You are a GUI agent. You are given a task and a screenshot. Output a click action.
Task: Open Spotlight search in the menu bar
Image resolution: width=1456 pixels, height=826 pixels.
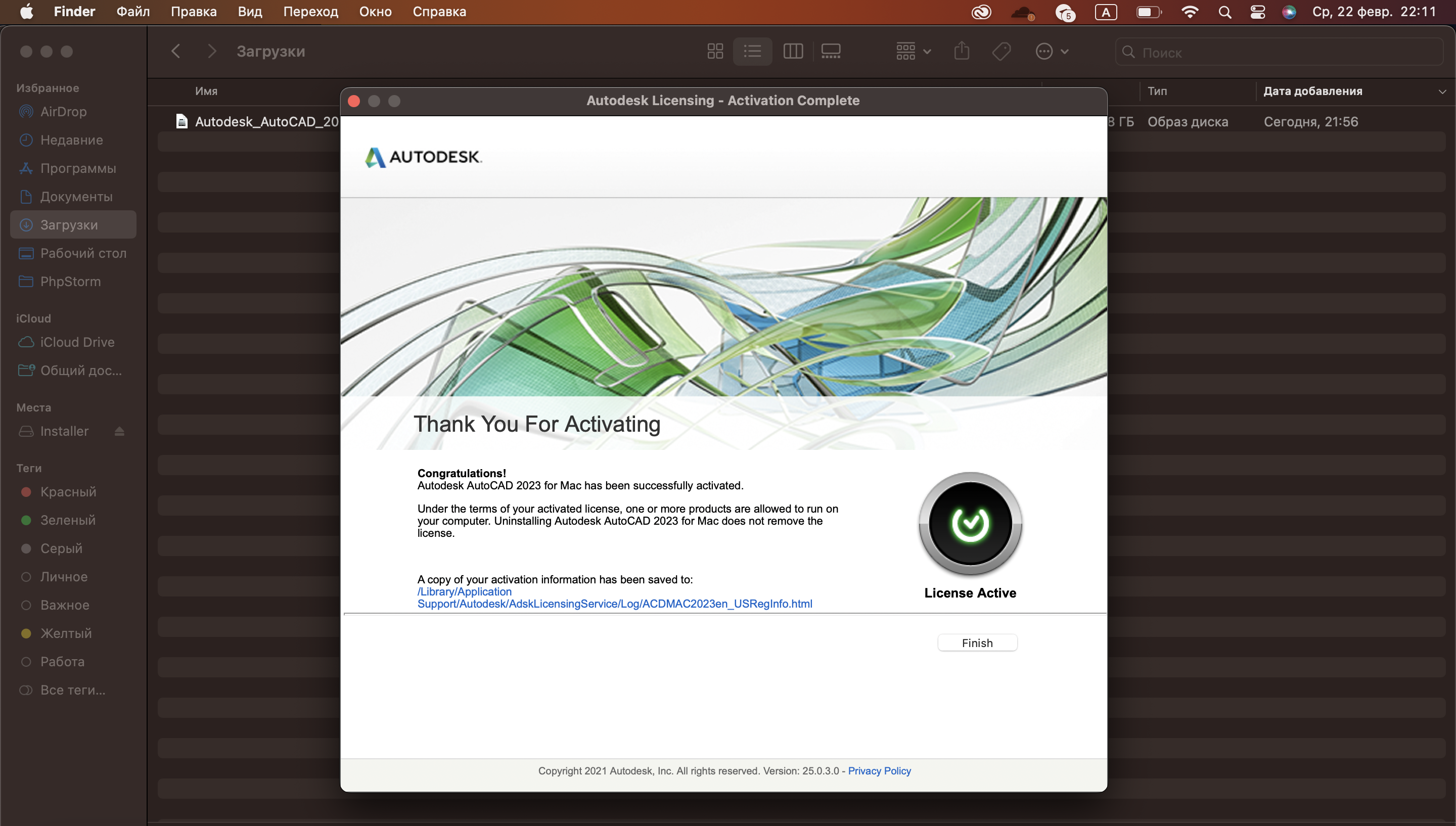click(1224, 12)
